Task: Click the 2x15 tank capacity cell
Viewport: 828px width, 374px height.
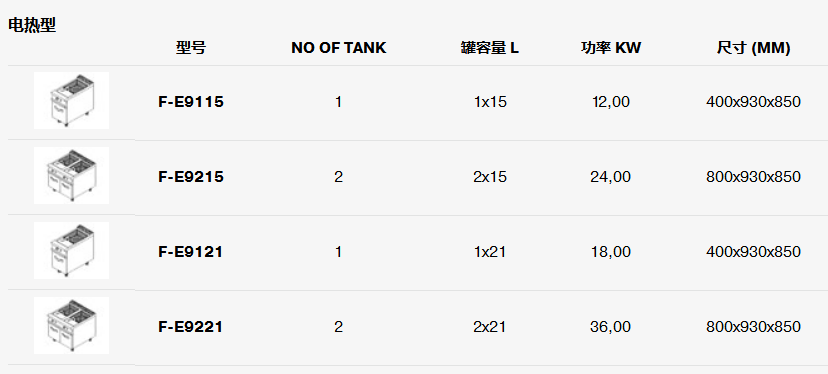Action: tap(490, 177)
